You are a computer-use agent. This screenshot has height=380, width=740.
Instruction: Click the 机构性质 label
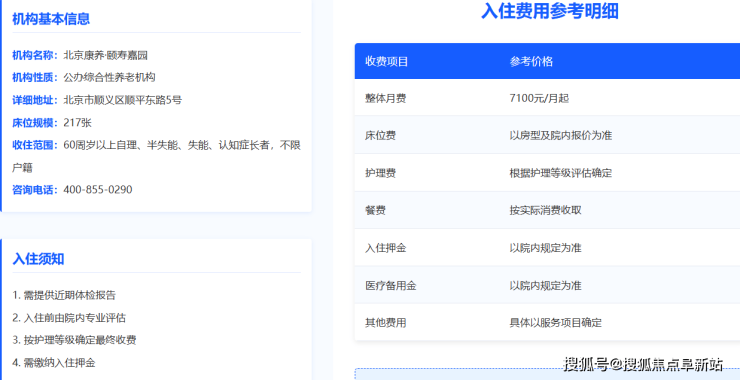[34, 77]
